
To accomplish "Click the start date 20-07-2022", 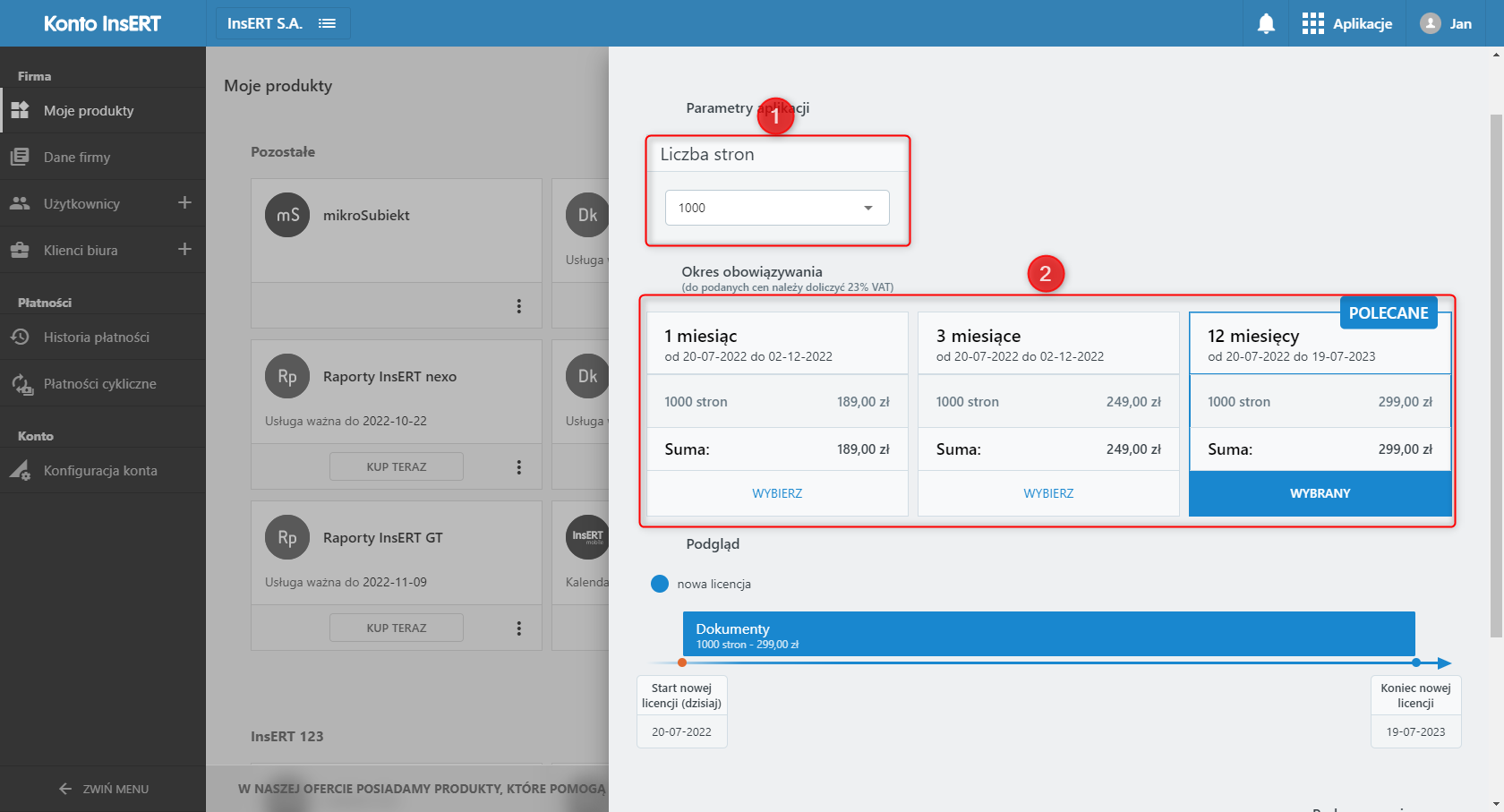I will click(x=682, y=731).
